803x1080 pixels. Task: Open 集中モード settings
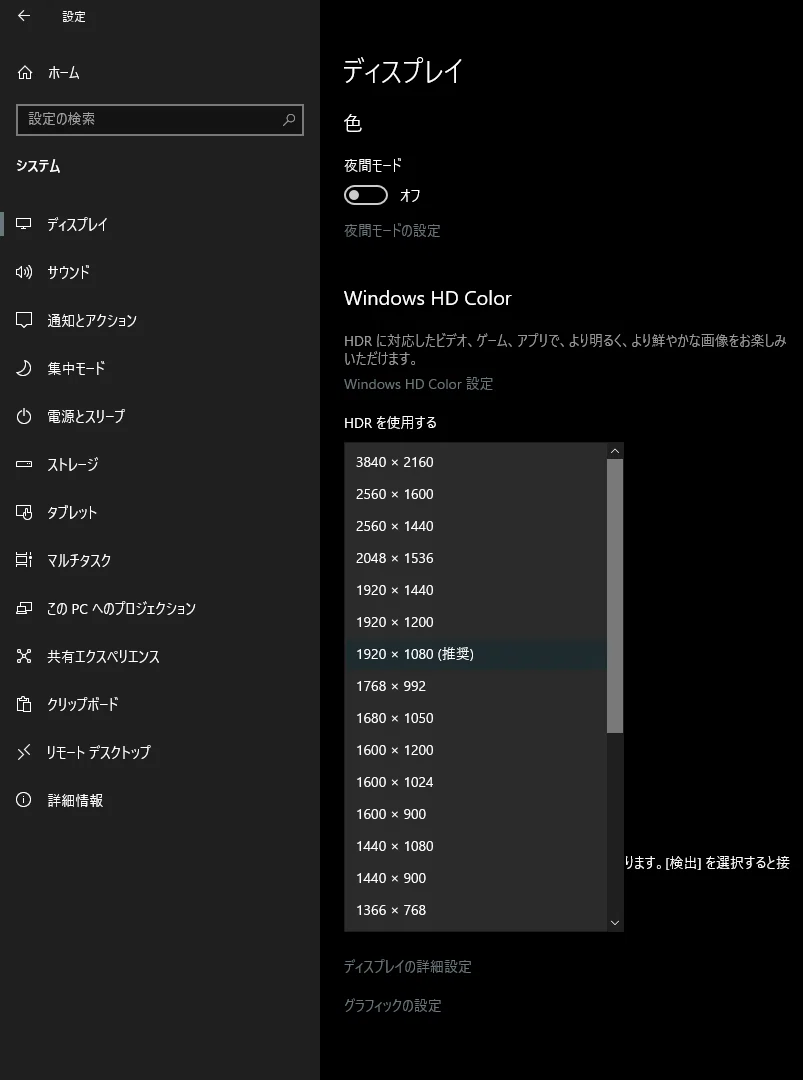[x=160, y=368]
